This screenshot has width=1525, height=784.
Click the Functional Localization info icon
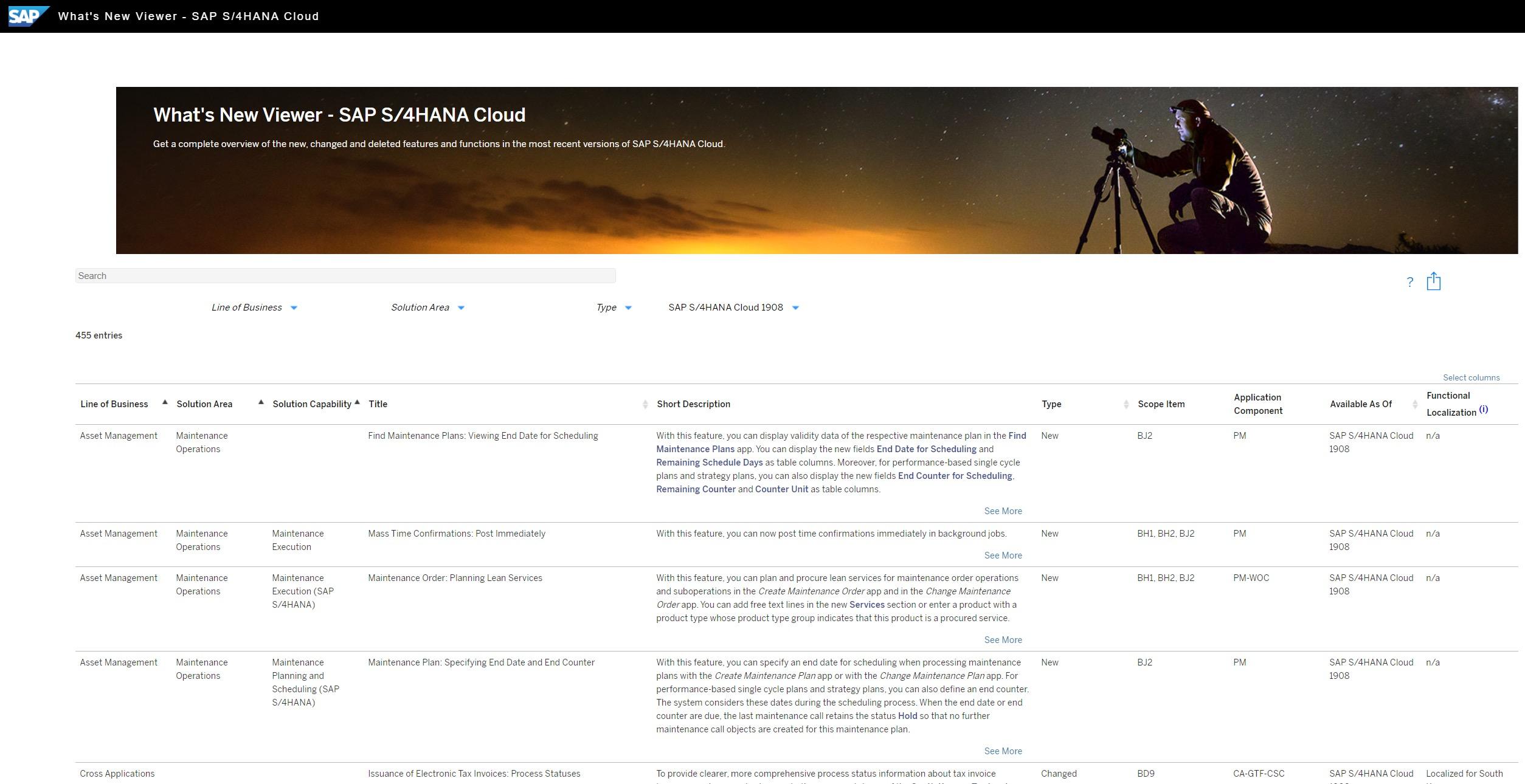(1483, 410)
